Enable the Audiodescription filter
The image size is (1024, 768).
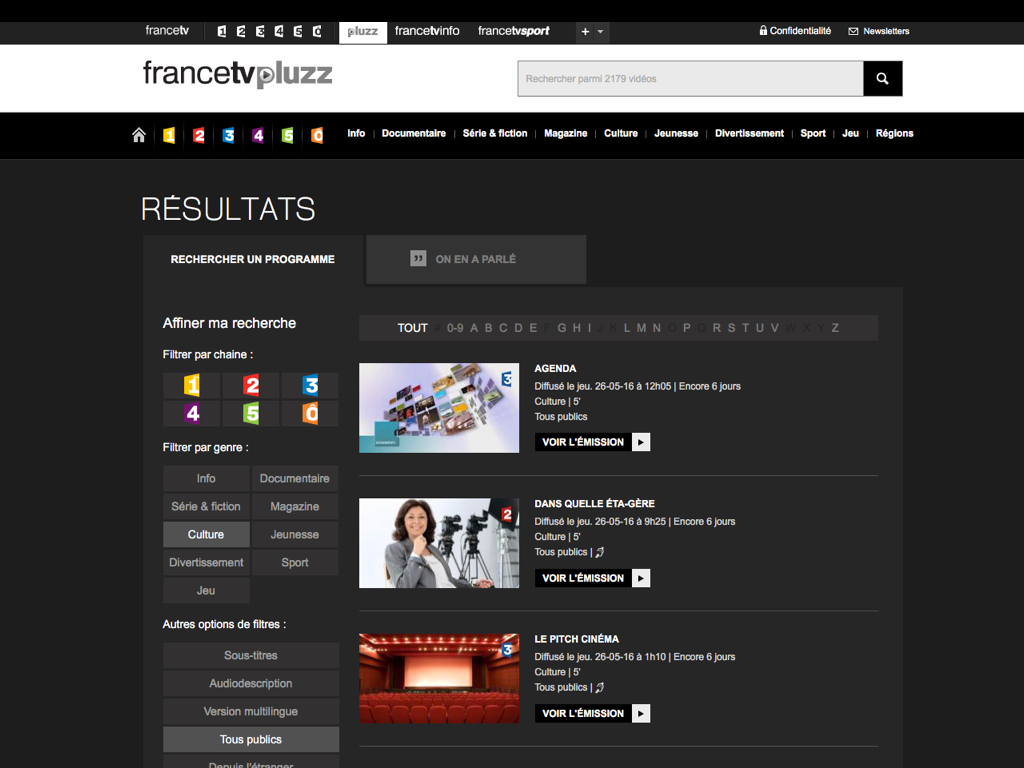(x=251, y=684)
